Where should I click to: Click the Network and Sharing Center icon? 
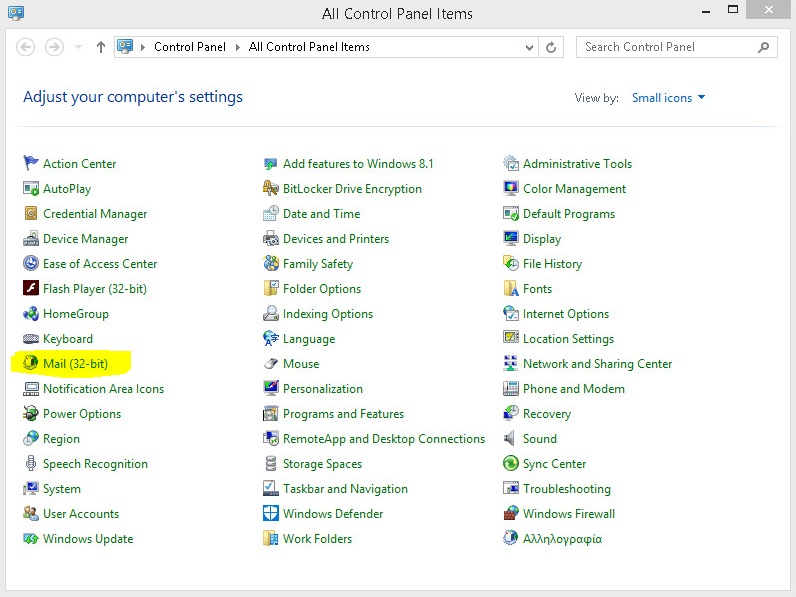(x=511, y=363)
